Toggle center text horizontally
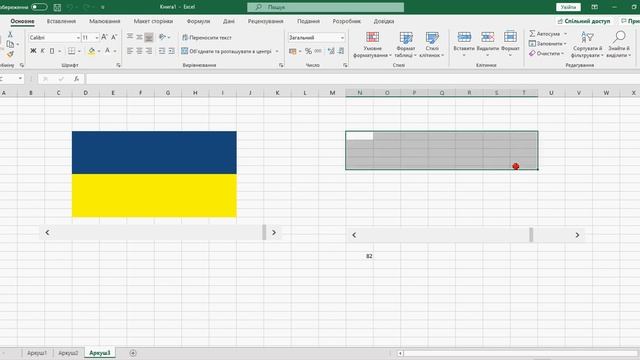The width and height of the screenshot is (640, 360). pyautogui.click(x=139, y=51)
